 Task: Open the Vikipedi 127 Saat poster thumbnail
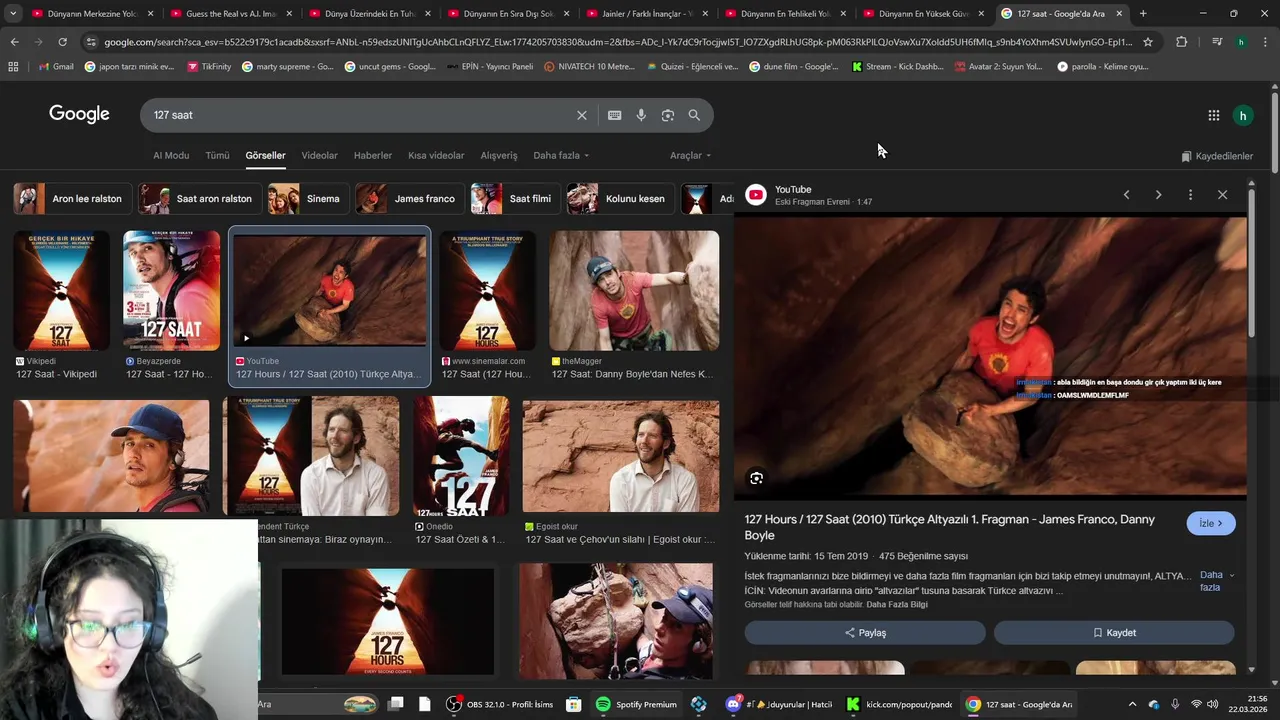coord(61,291)
